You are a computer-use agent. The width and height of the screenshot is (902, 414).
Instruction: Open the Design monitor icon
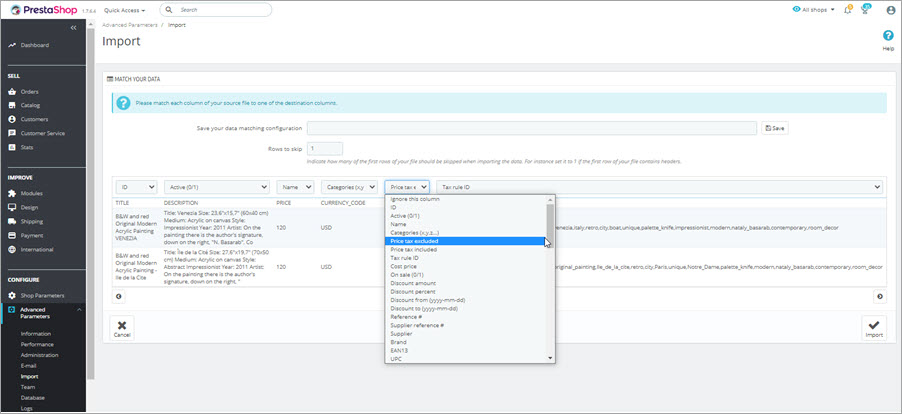tap(12, 207)
